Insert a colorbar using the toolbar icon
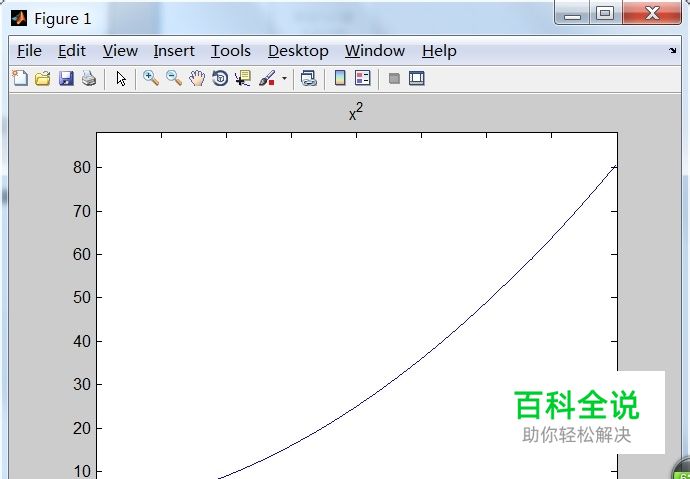 point(340,78)
